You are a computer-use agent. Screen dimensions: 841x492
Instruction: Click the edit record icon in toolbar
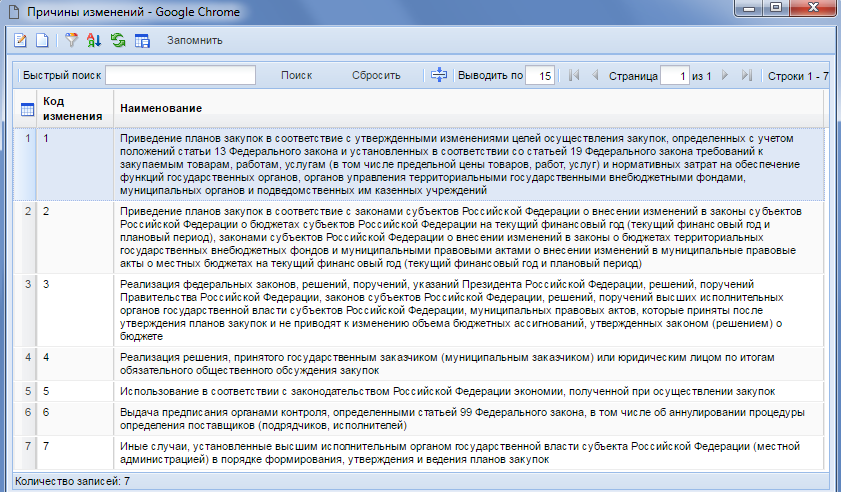pyautogui.click(x=18, y=41)
